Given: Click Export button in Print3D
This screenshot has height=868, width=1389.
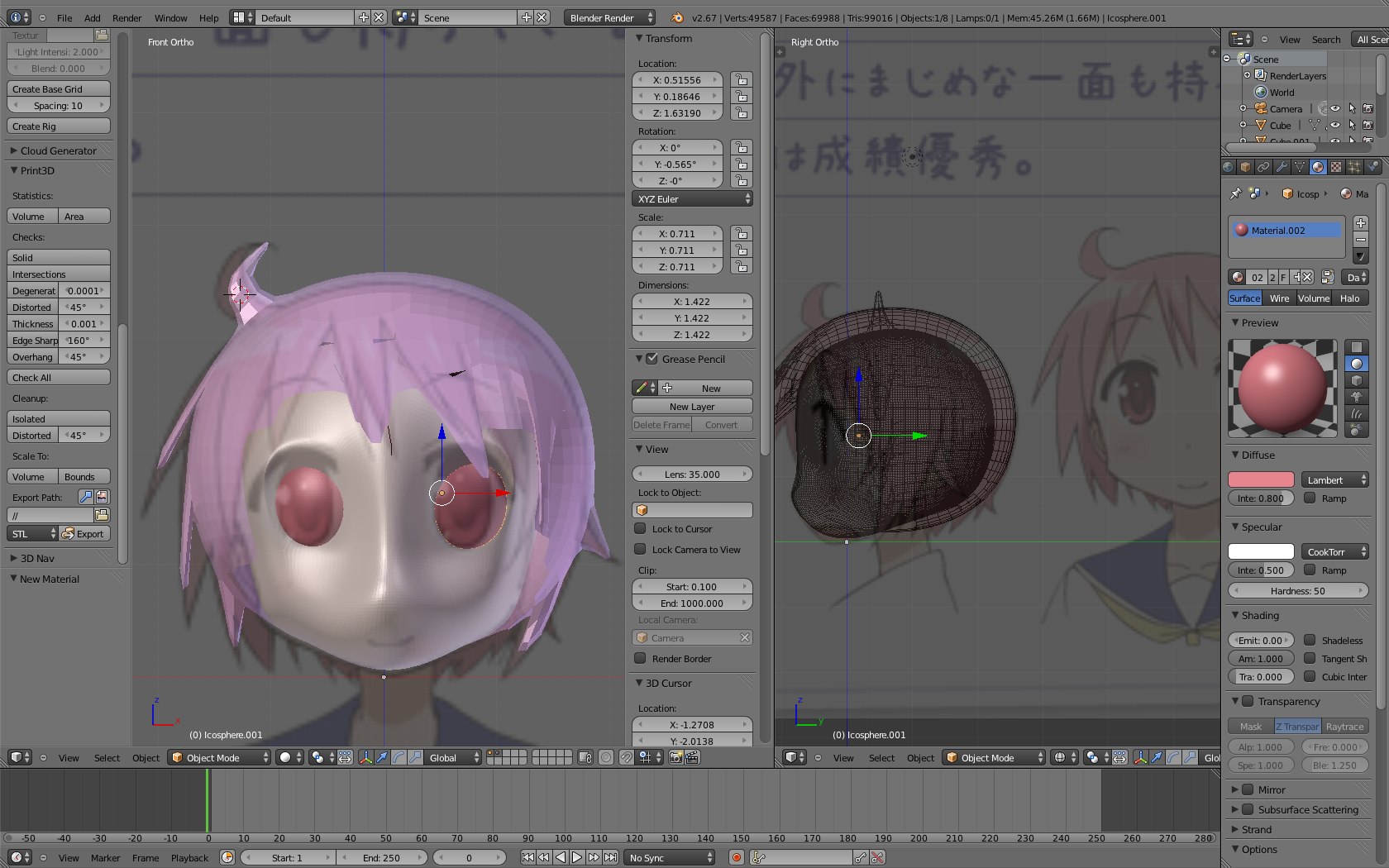Looking at the screenshot, I should point(84,533).
